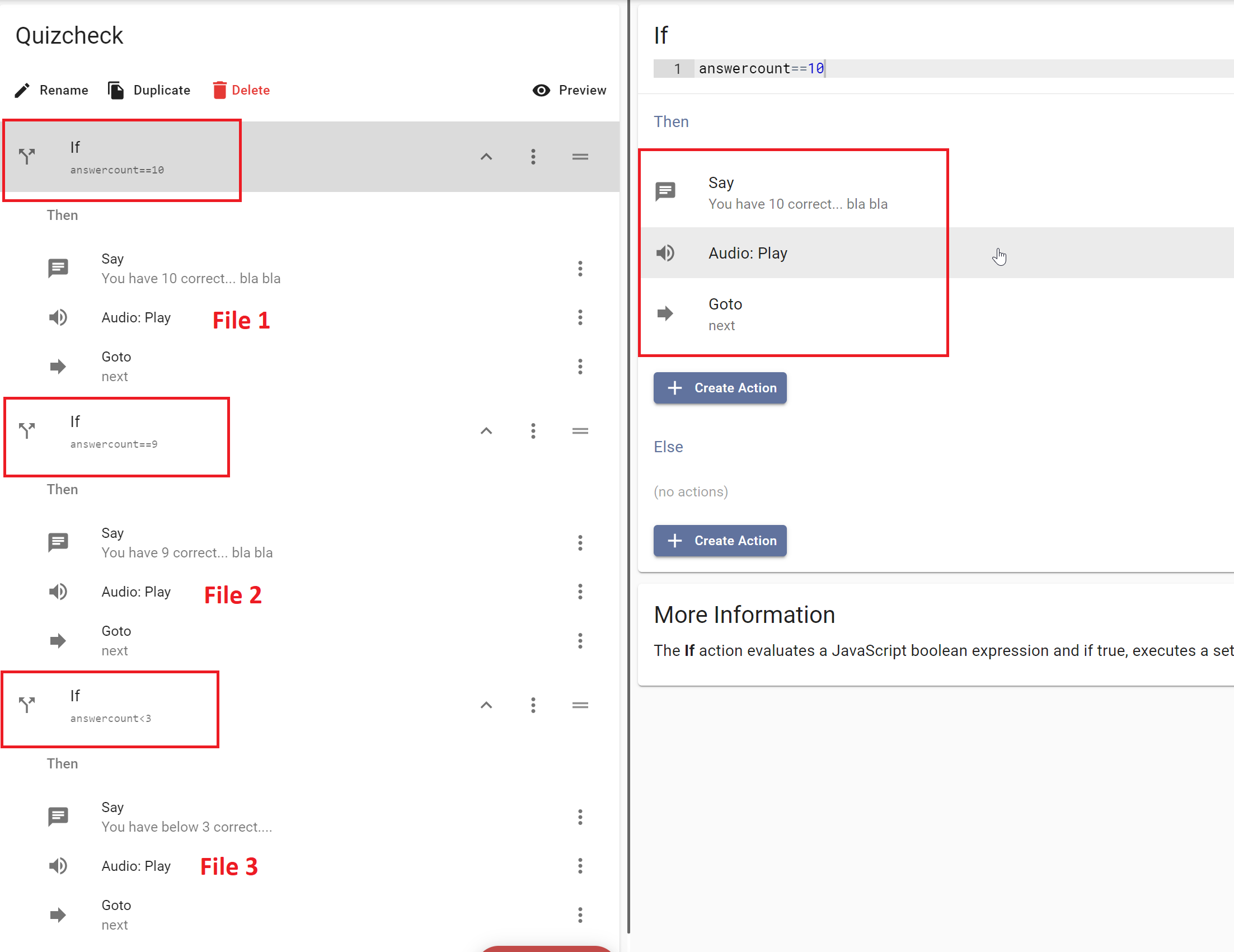Click Create Action button under Then
This screenshot has width=1234, height=952.
[x=720, y=388]
